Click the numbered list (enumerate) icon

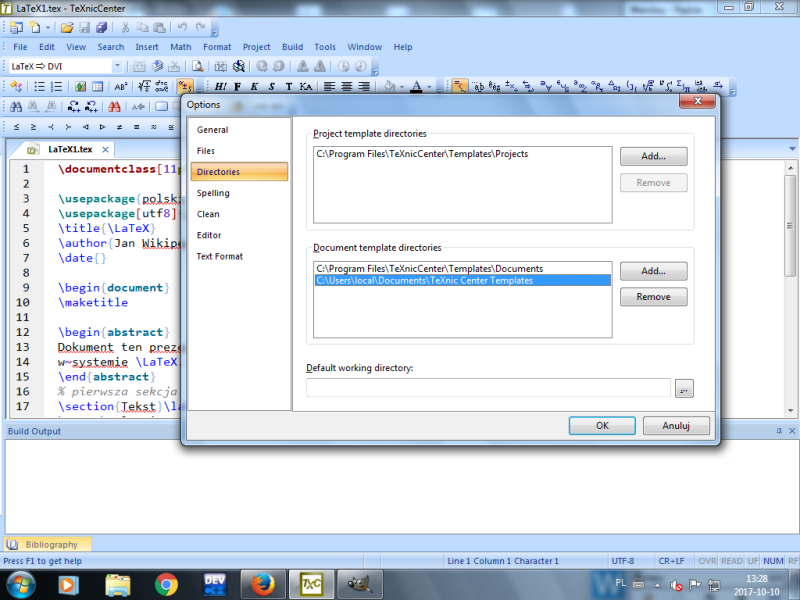(x=57, y=86)
